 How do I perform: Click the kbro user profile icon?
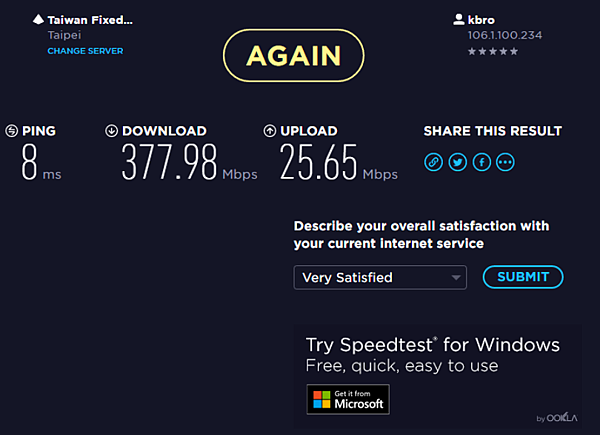(459, 19)
